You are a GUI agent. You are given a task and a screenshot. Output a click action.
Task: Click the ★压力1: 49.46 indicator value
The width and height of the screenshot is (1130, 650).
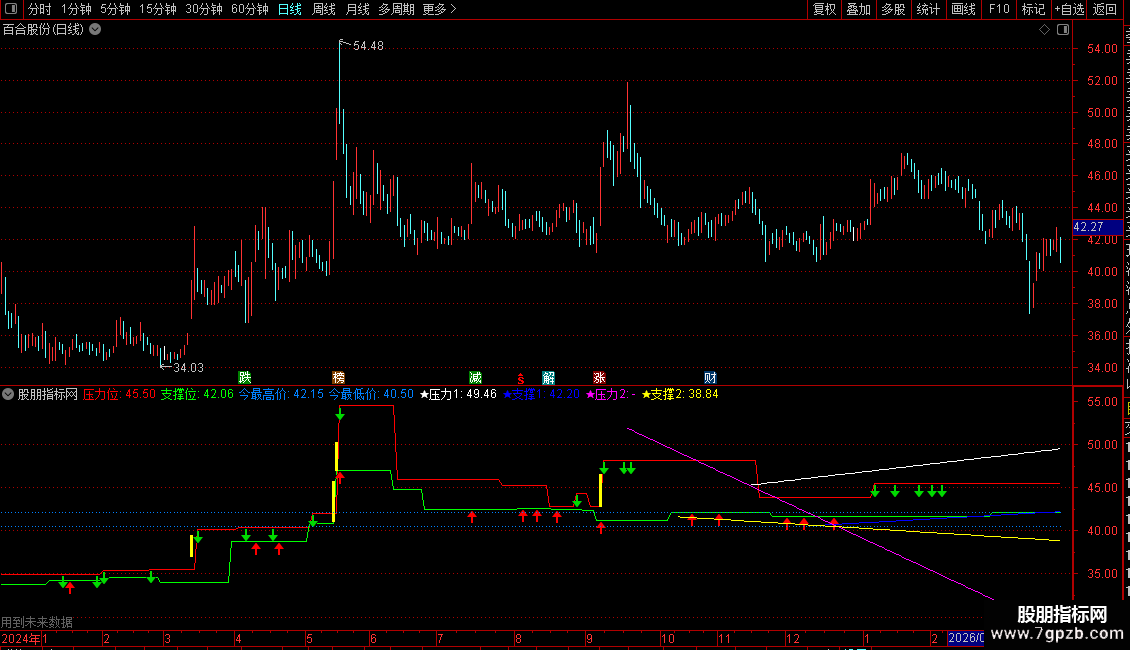[458, 394]
